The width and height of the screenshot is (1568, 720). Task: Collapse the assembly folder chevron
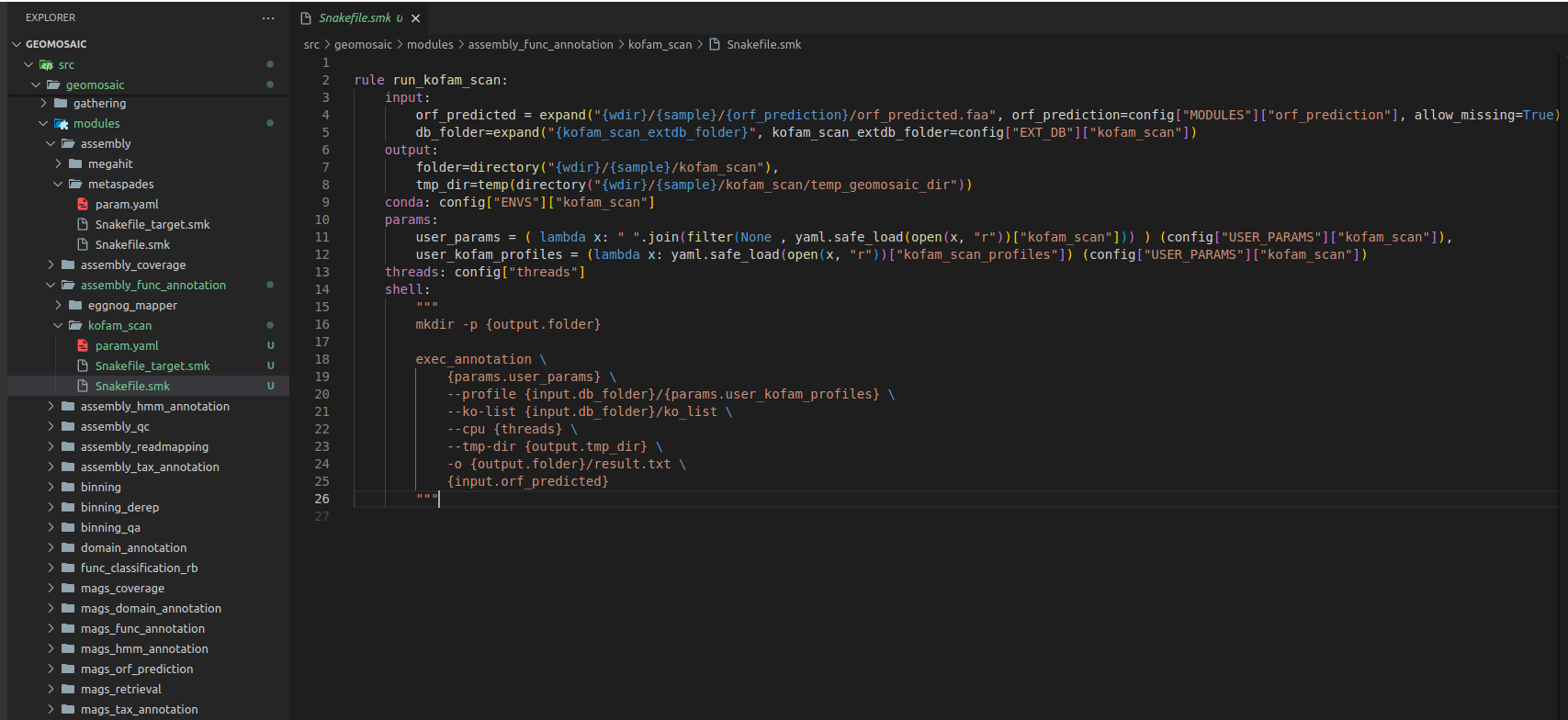click(x=51, y=143)
